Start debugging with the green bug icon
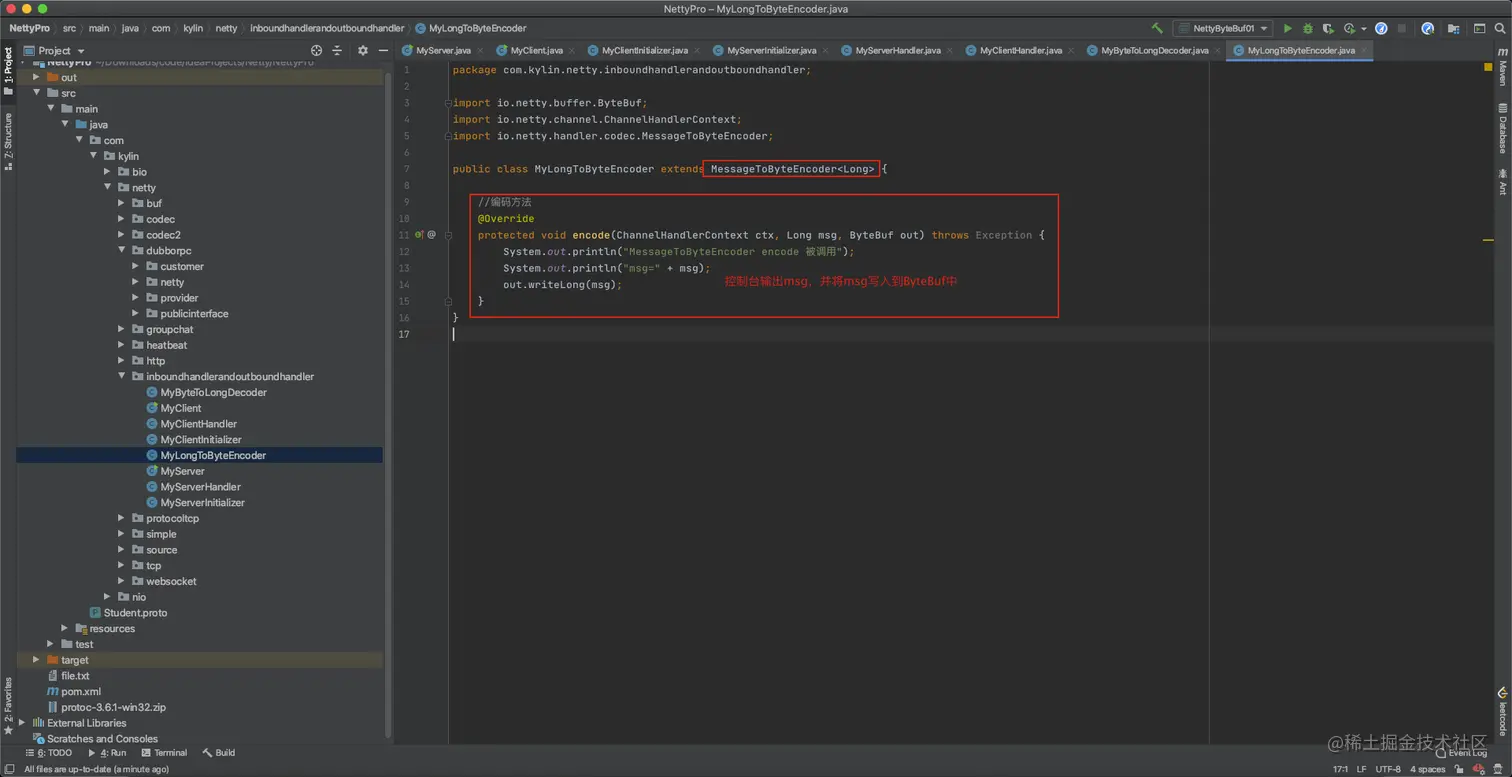The image size is (1512, 777). (x=1308, y=29)
